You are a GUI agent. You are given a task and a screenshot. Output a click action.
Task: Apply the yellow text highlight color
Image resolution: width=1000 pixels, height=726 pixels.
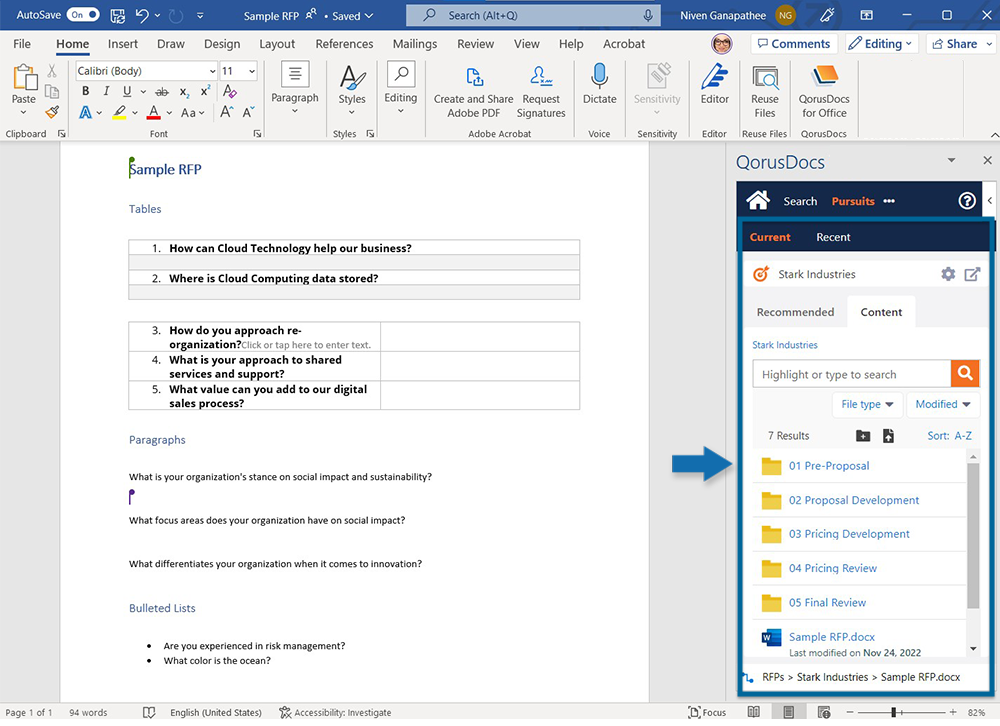[119, 113]
